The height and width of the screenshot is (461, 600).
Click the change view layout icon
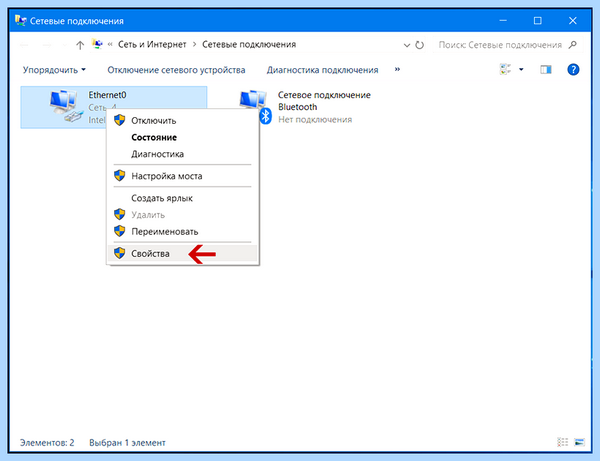[505, 70]
